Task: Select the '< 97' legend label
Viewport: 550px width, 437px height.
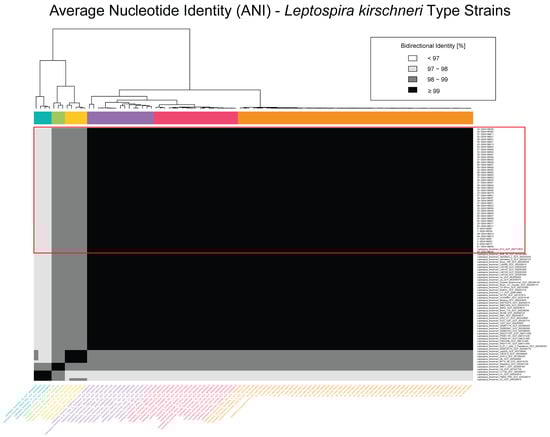Action: [x=433, y=58]
